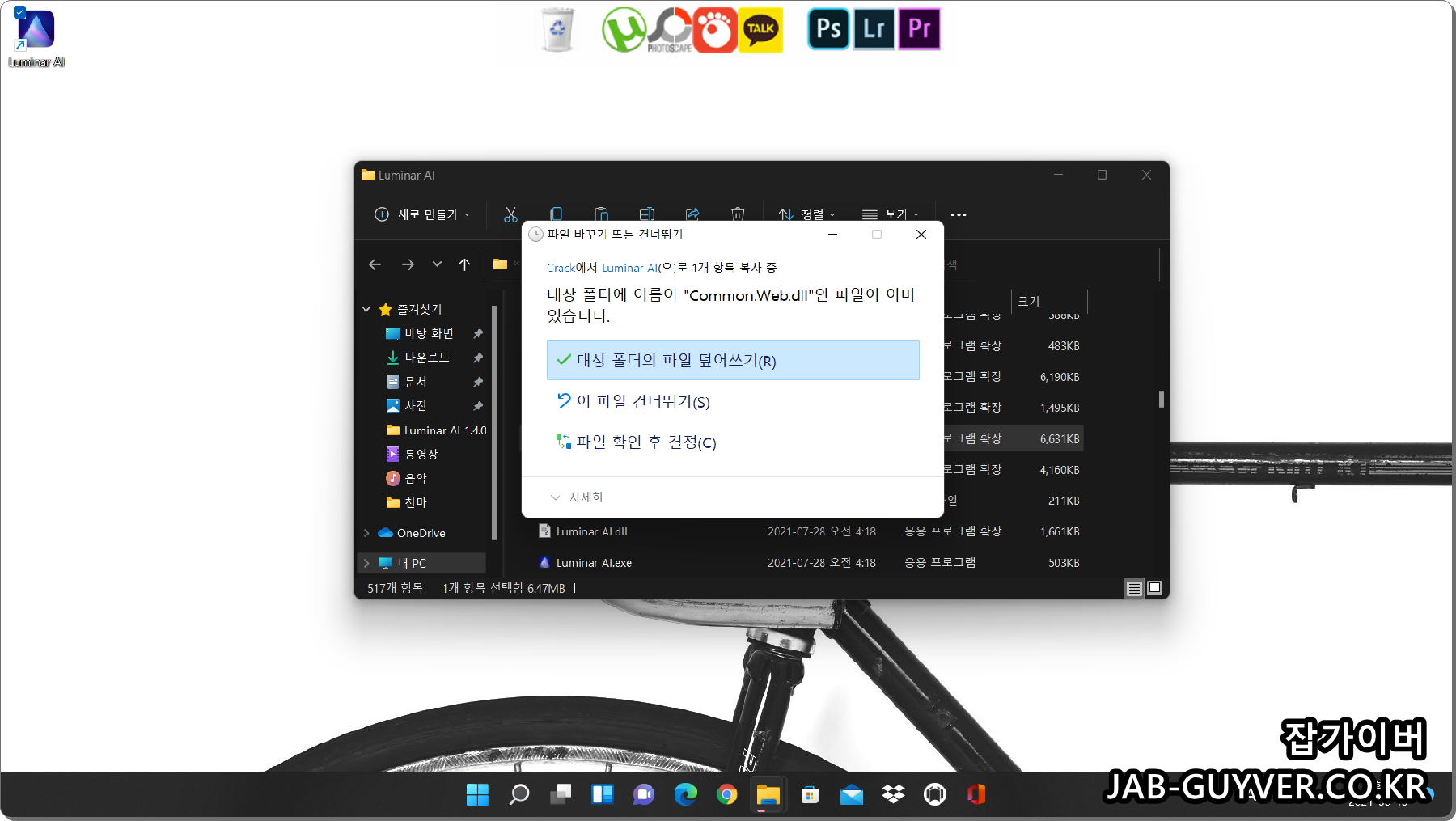Click the Explorer search field
Viewport: 1456px width, 821px height.
[1052, 264]
